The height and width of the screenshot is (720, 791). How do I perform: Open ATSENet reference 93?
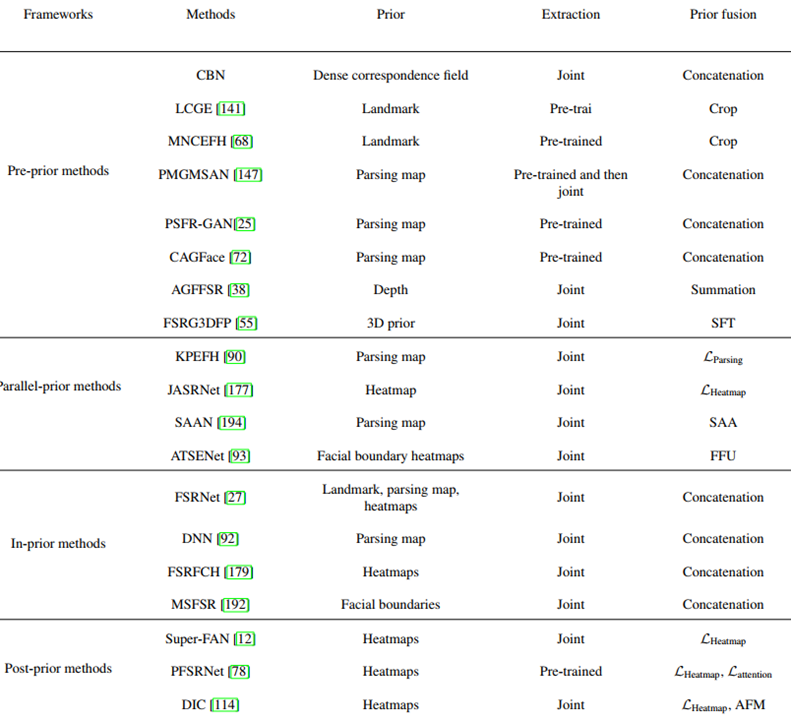tap(239, 456)
